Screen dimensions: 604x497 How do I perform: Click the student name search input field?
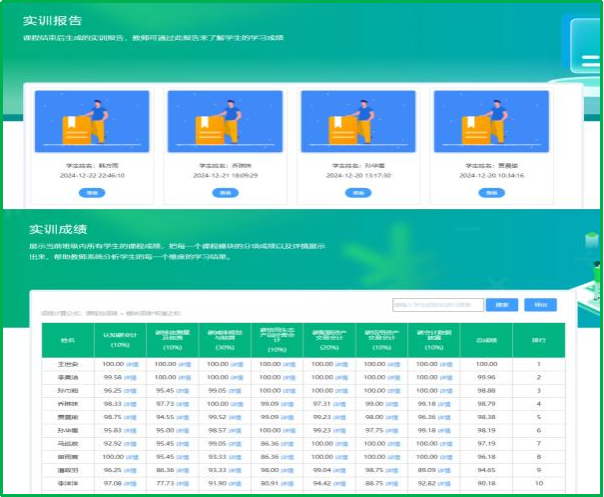coord(437,305)
